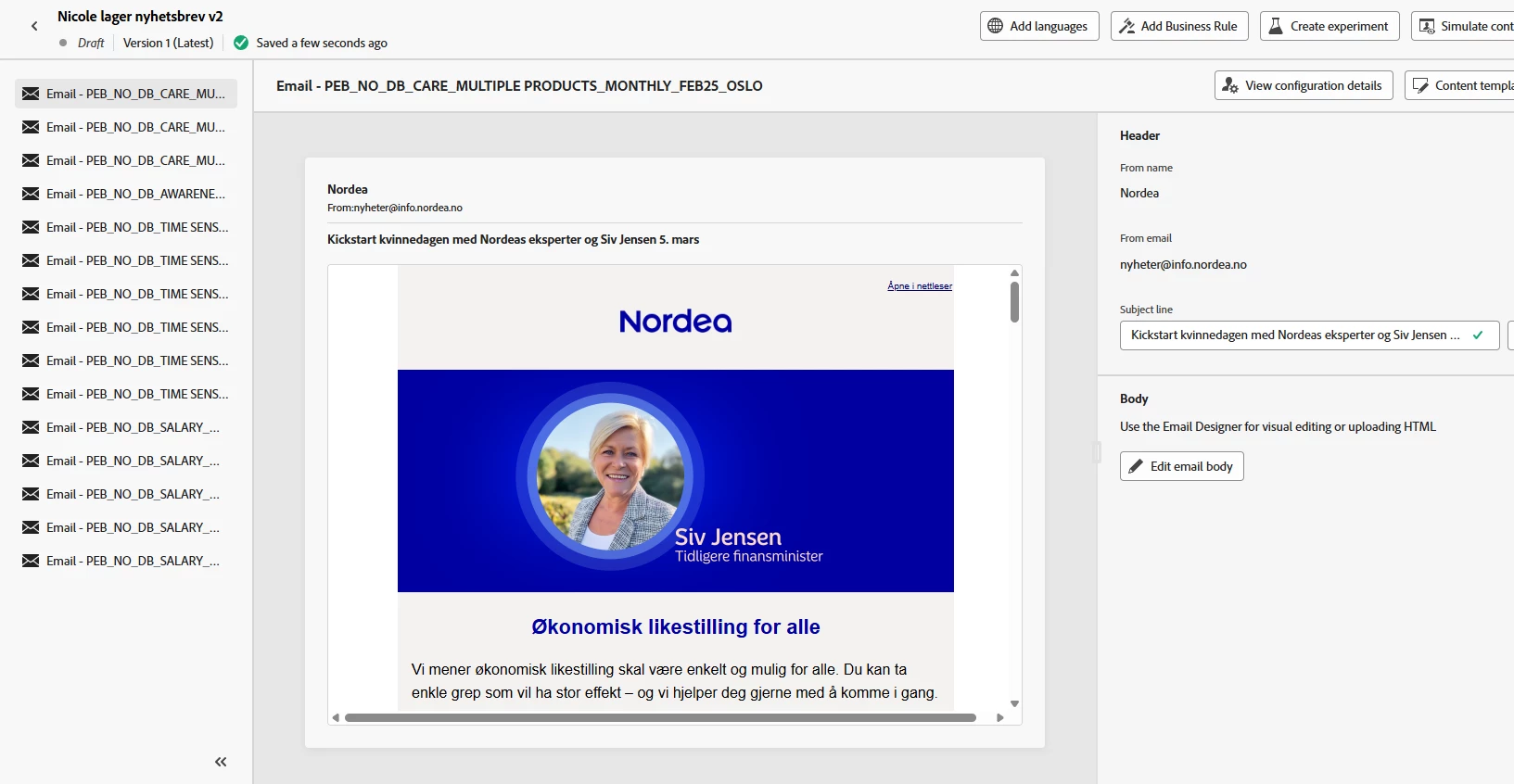Click the preview scroll right arrow
1514x784 pixels.
999,717
